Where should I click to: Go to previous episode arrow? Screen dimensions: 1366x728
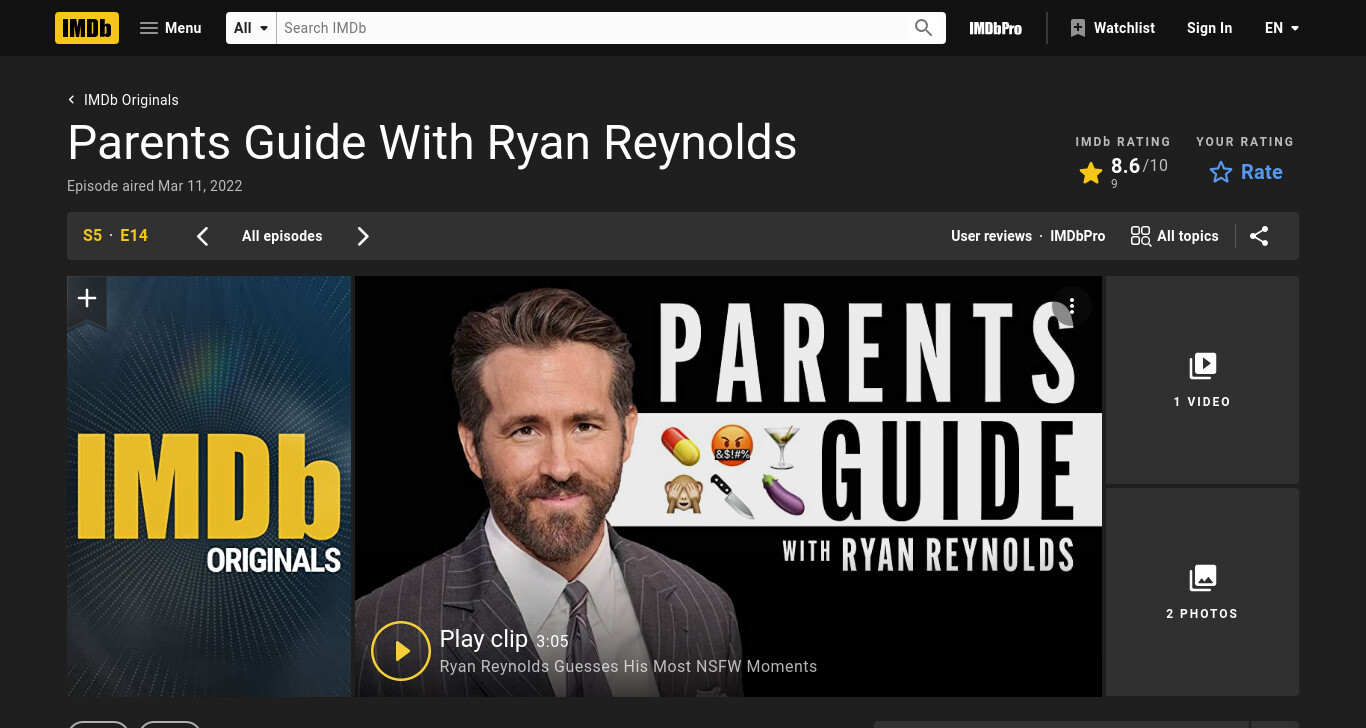click(x=202, y=236)
